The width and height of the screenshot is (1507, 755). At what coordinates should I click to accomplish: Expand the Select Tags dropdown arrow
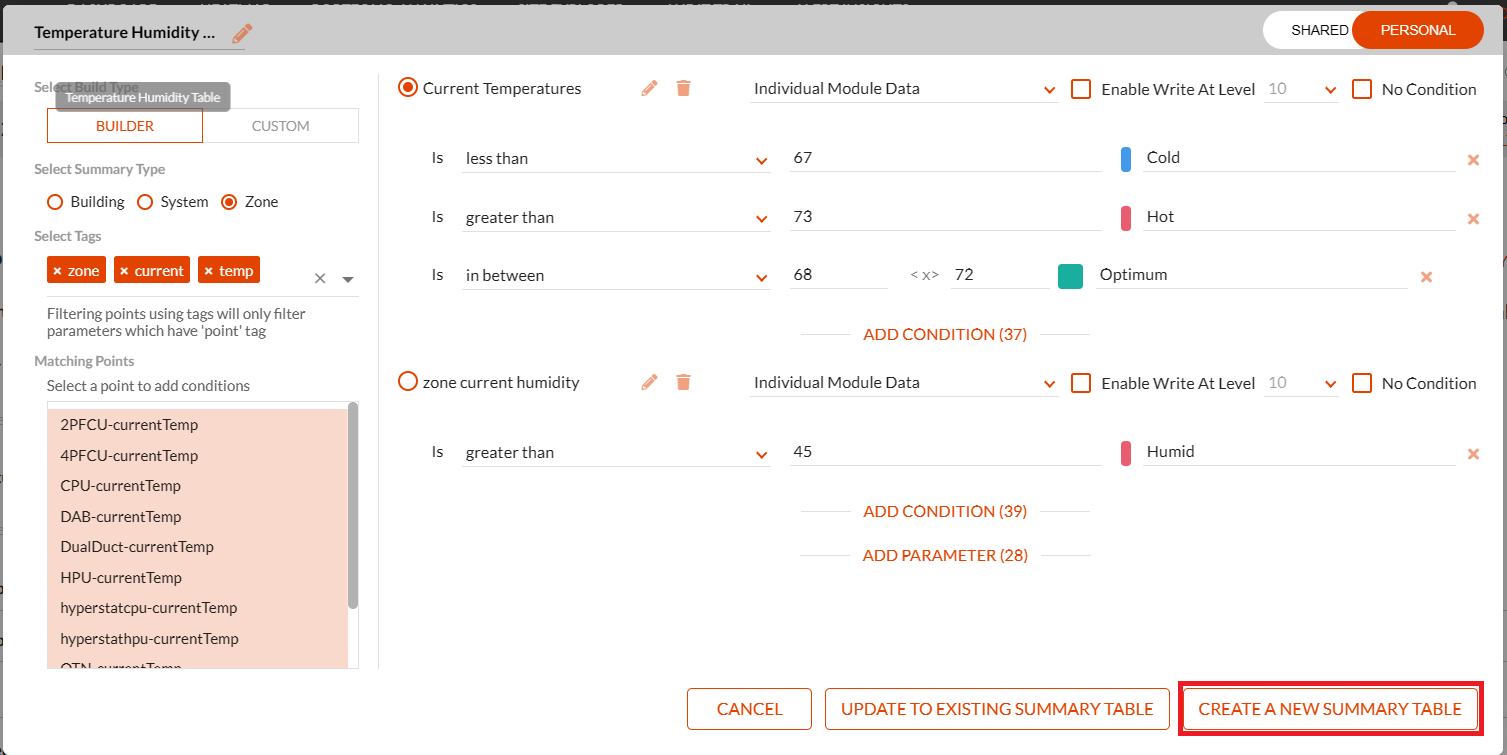pyautogui.click(x=348, y=279)
